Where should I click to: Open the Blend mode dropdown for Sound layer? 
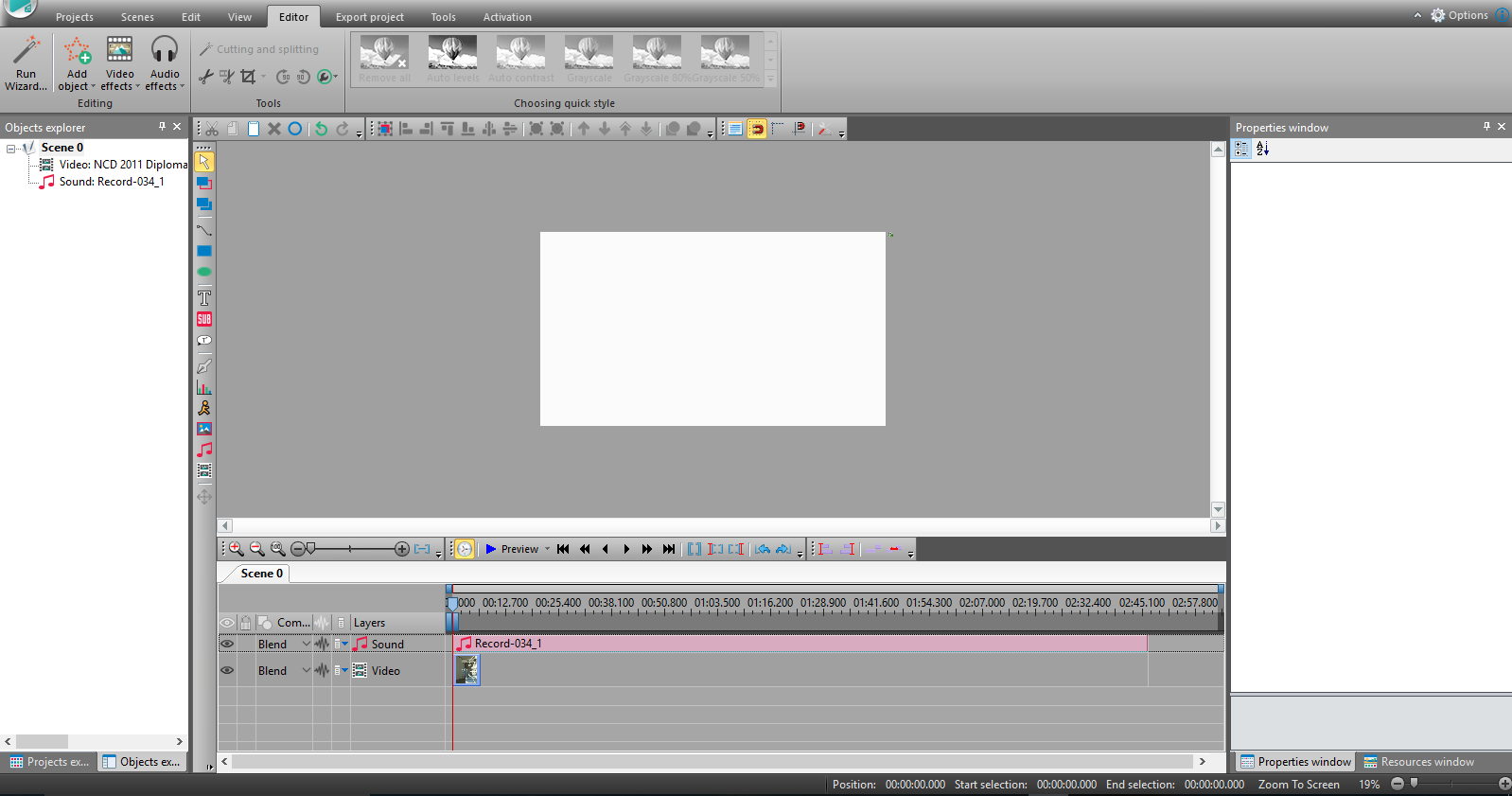pos(306,644)
